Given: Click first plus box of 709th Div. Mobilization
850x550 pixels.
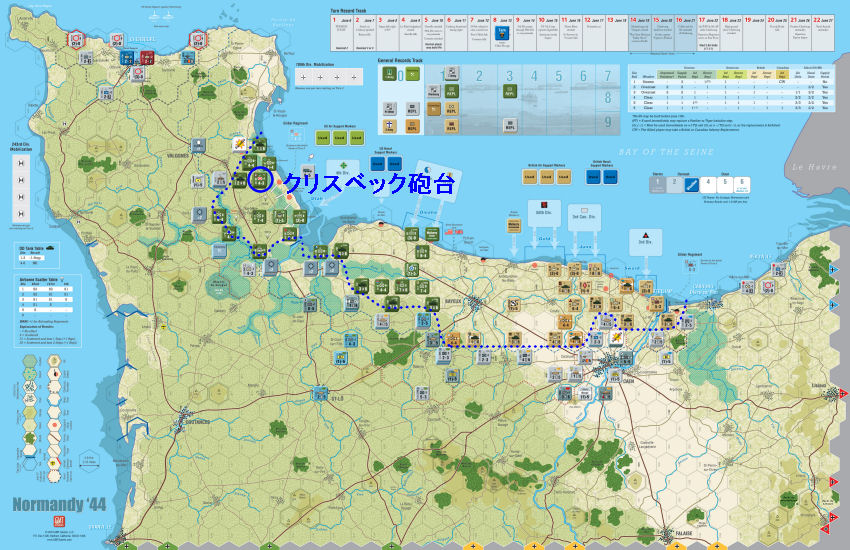Looking at the screenshot, I should tap(303, 77).
